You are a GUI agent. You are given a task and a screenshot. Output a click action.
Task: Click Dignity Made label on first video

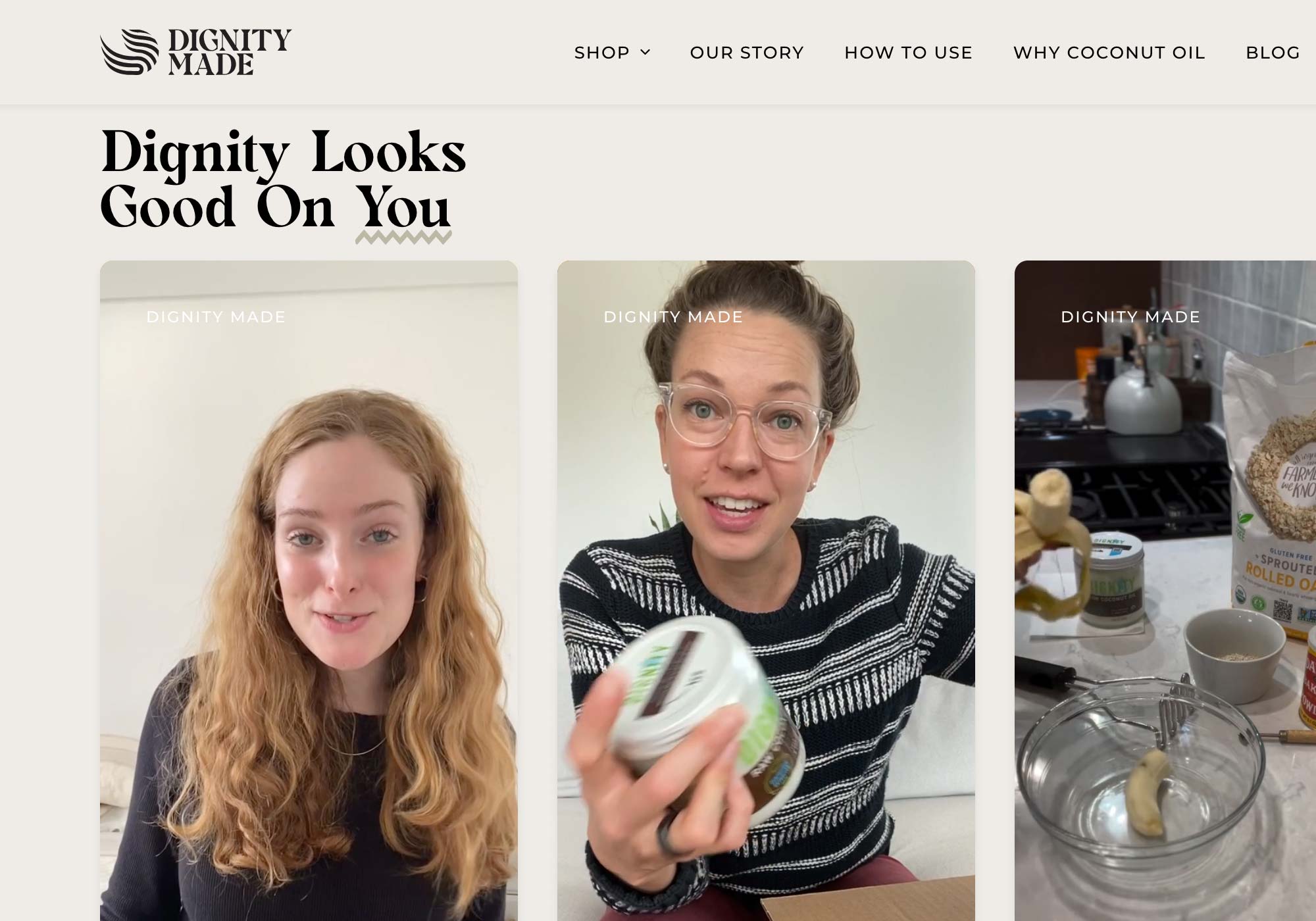click(216, 317)
